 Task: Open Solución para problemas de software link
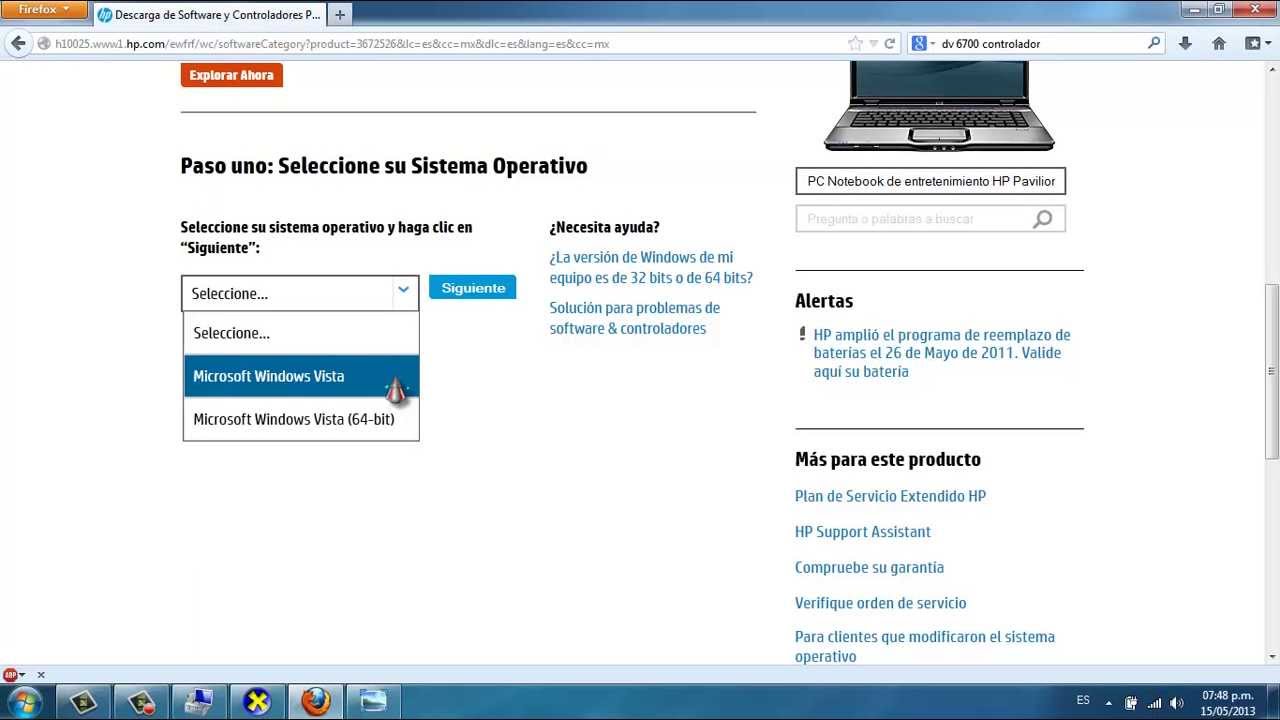(x=635, y=318)
